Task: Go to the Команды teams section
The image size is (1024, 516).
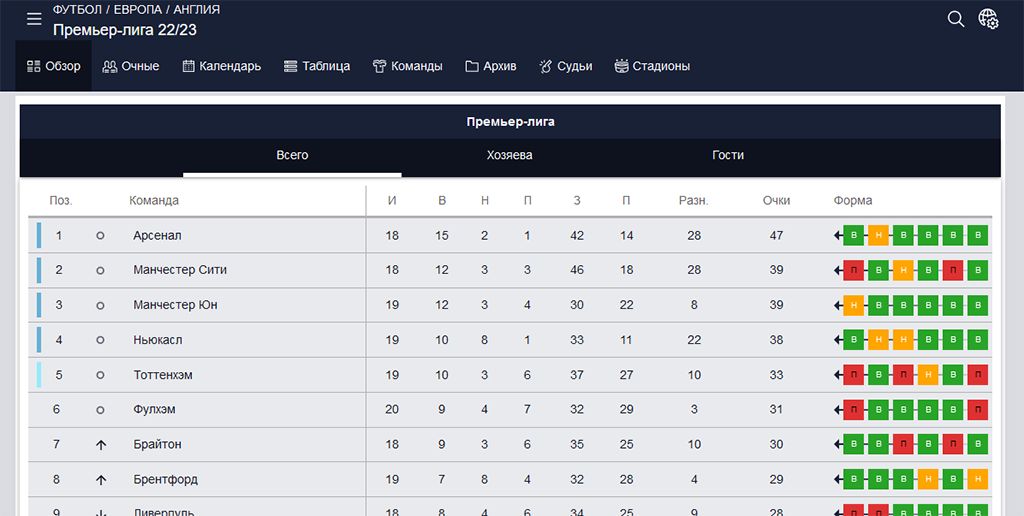Action: pos(407,66)
